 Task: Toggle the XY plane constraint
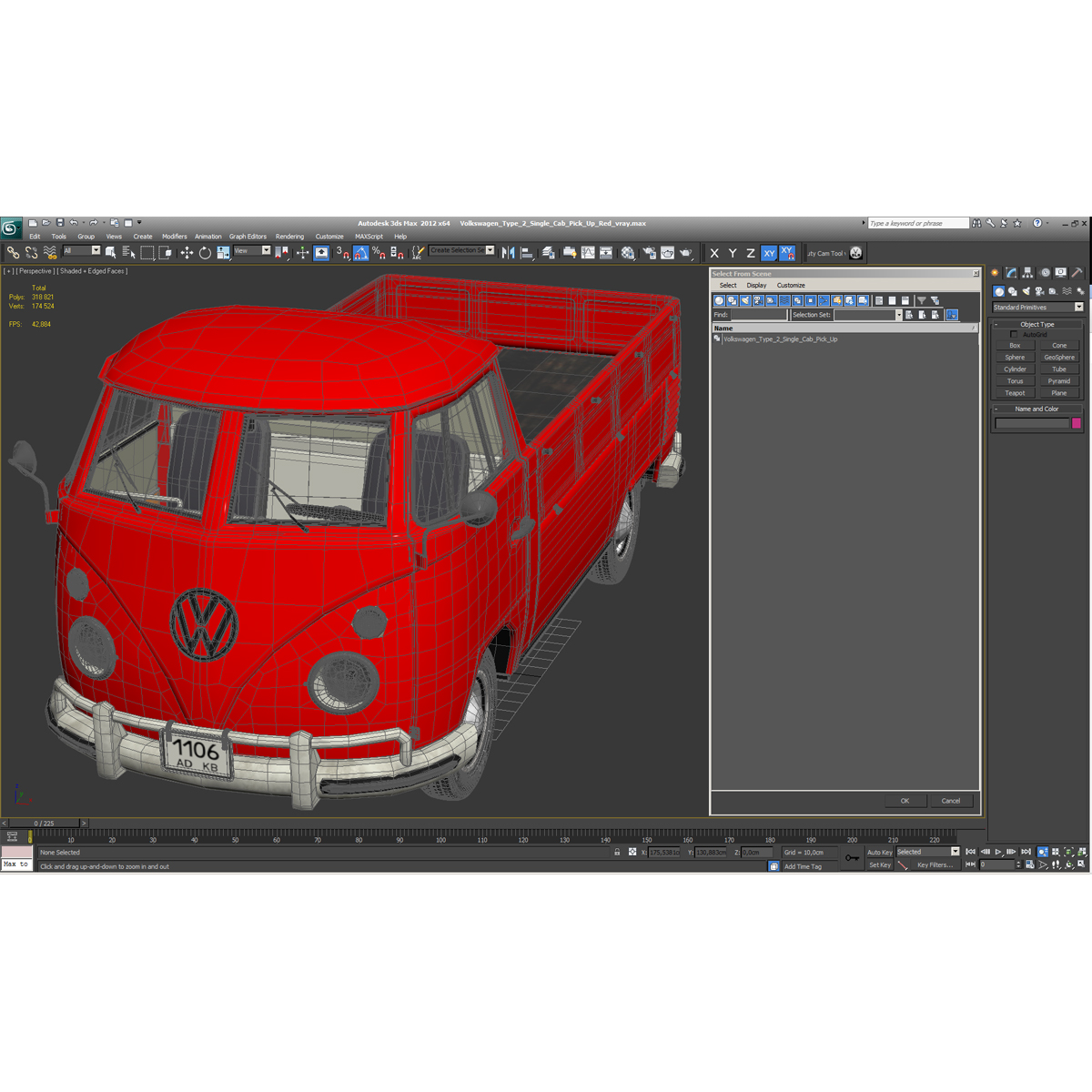click(769, 253)
